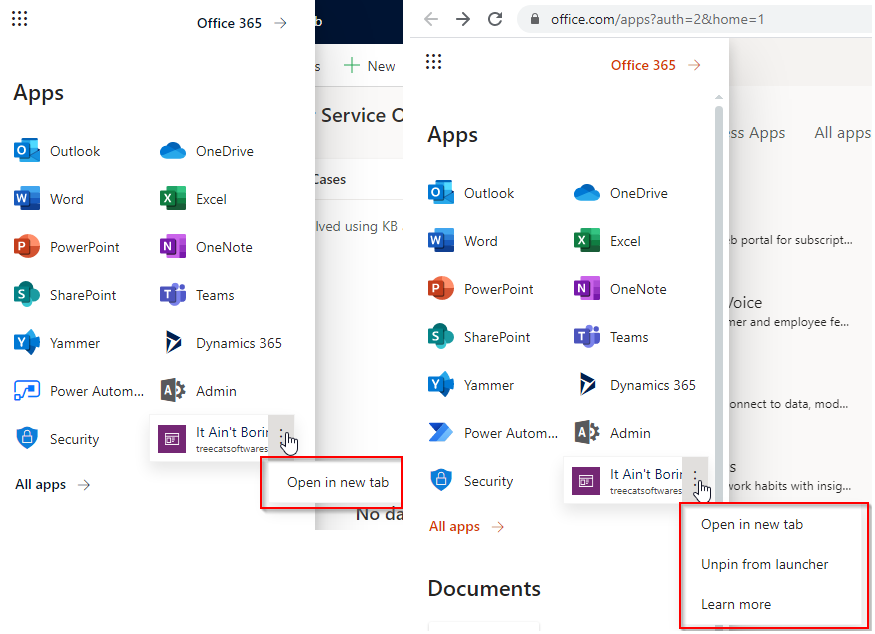
Task: Open Security app in the left launcher panel
Action: 56,439
